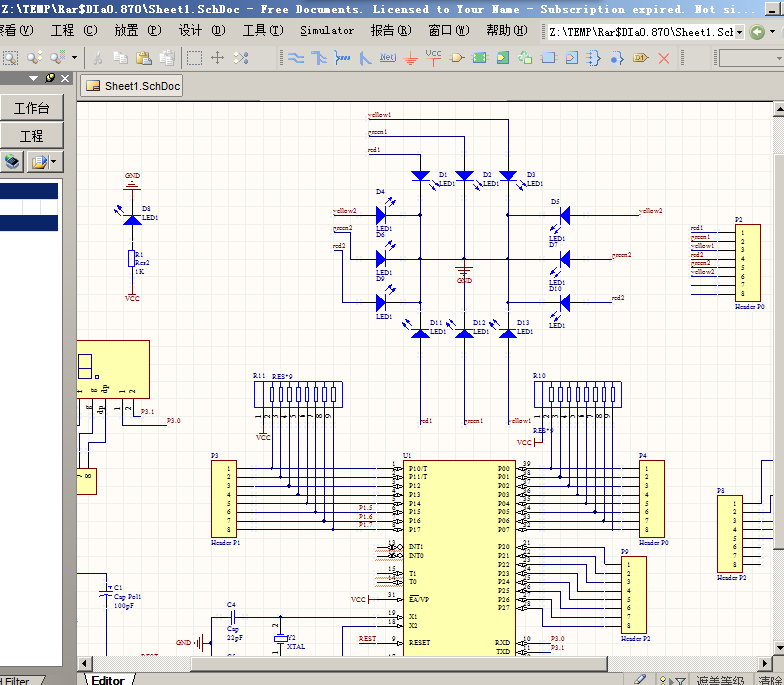Click the green back navigation arrow
The height and width of the screenshot is (685, 784).
click(757, 32)
